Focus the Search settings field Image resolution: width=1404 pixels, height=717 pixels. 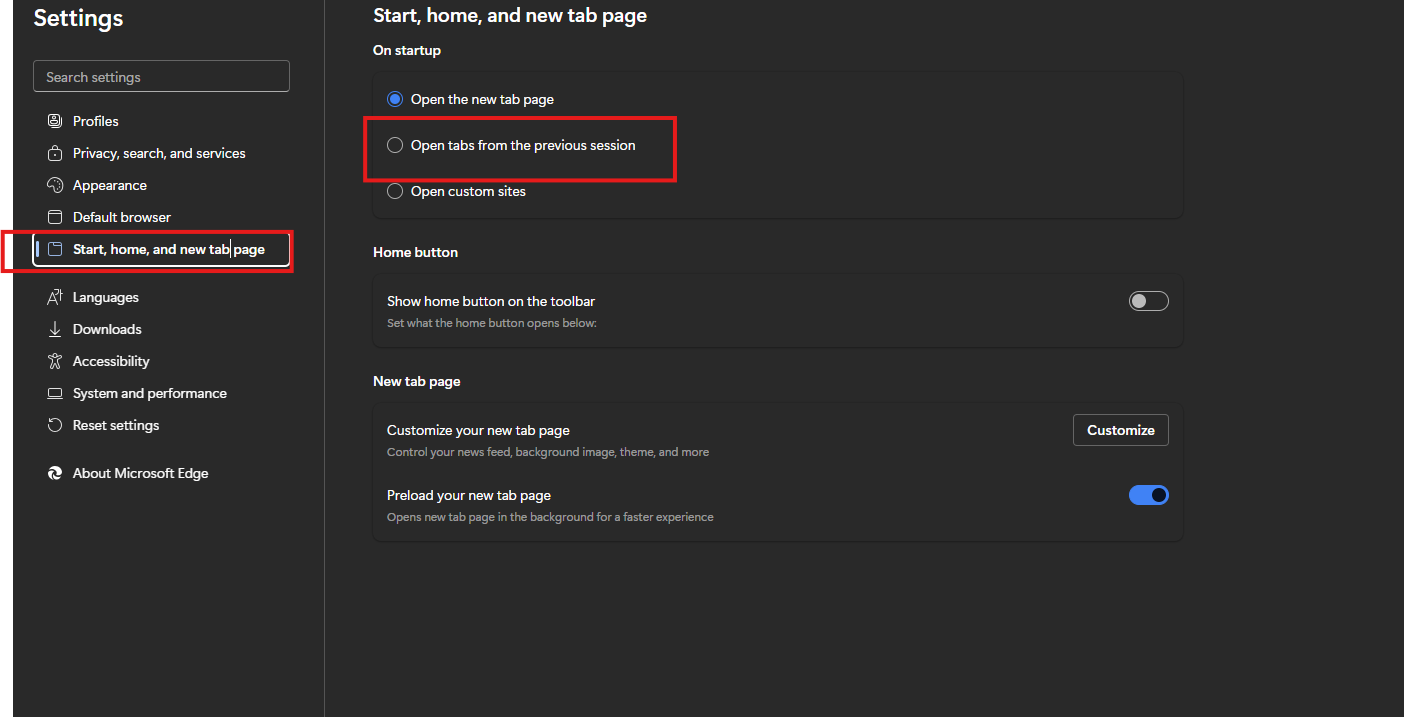click(161, 76)
